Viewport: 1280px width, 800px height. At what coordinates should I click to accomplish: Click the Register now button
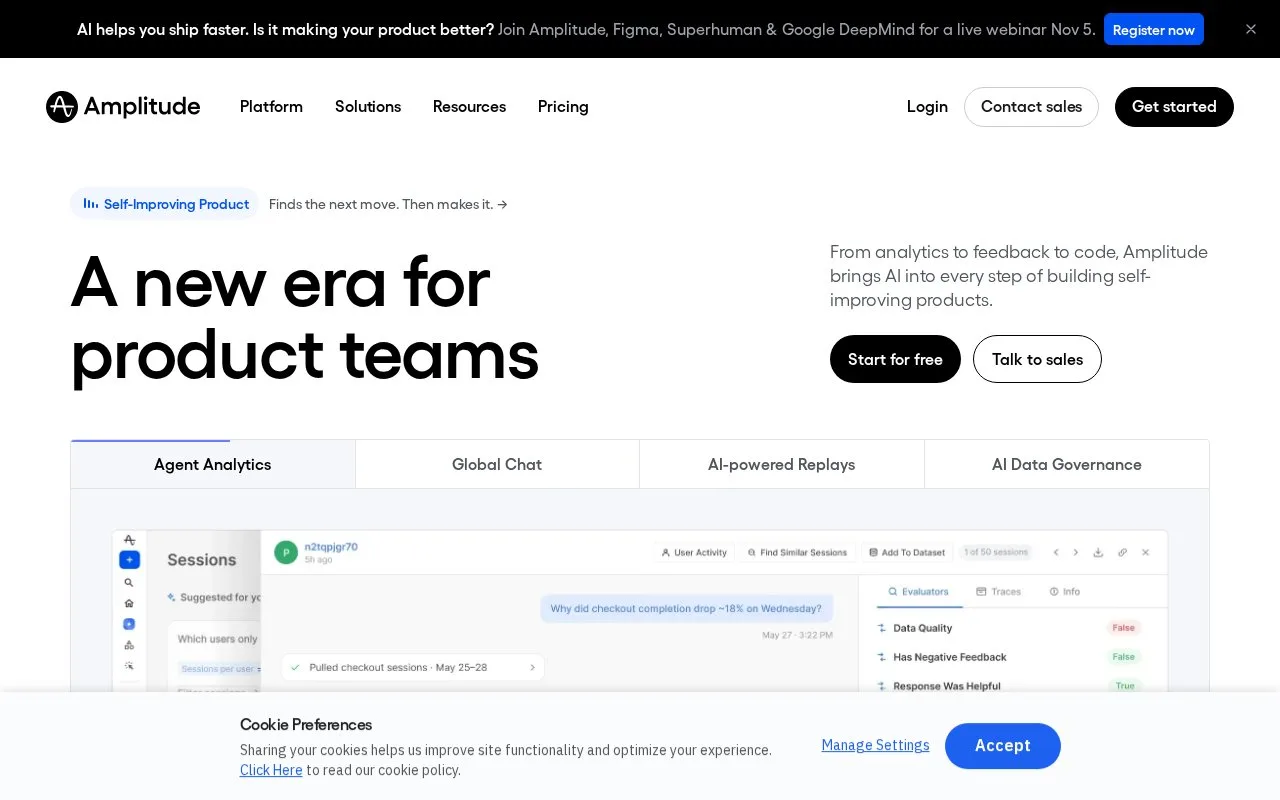pyautogui.click(x=1154, y=29)
